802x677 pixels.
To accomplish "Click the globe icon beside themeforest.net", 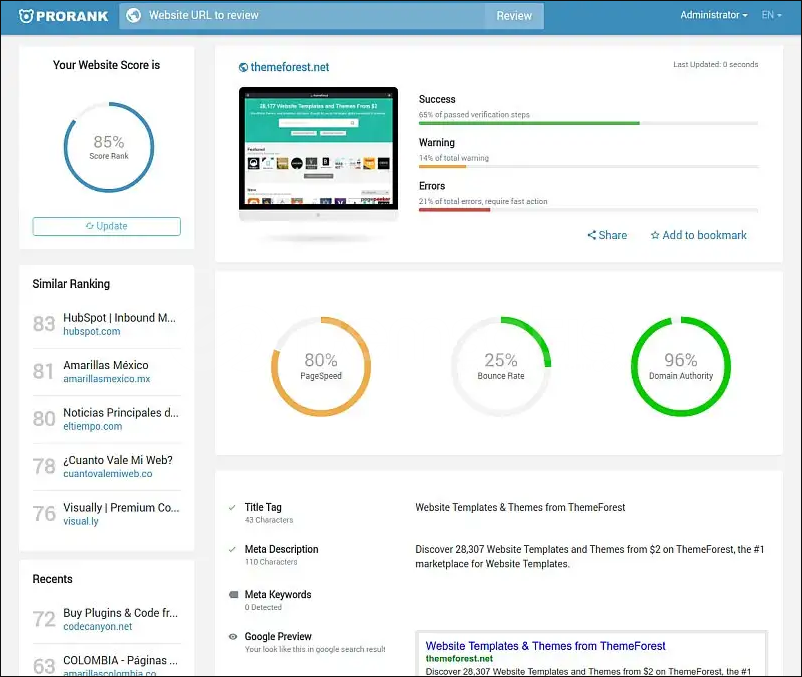I will (243, 67).
